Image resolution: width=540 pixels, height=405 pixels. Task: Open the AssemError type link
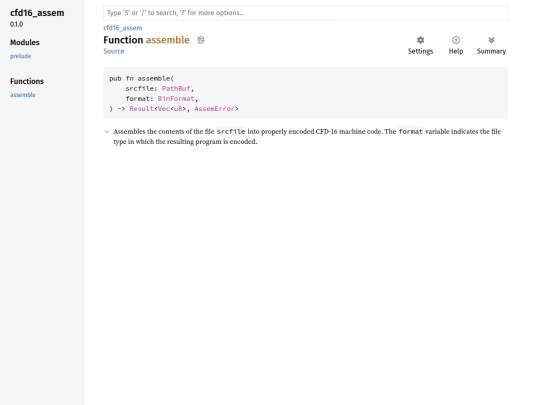pos(214,108)
